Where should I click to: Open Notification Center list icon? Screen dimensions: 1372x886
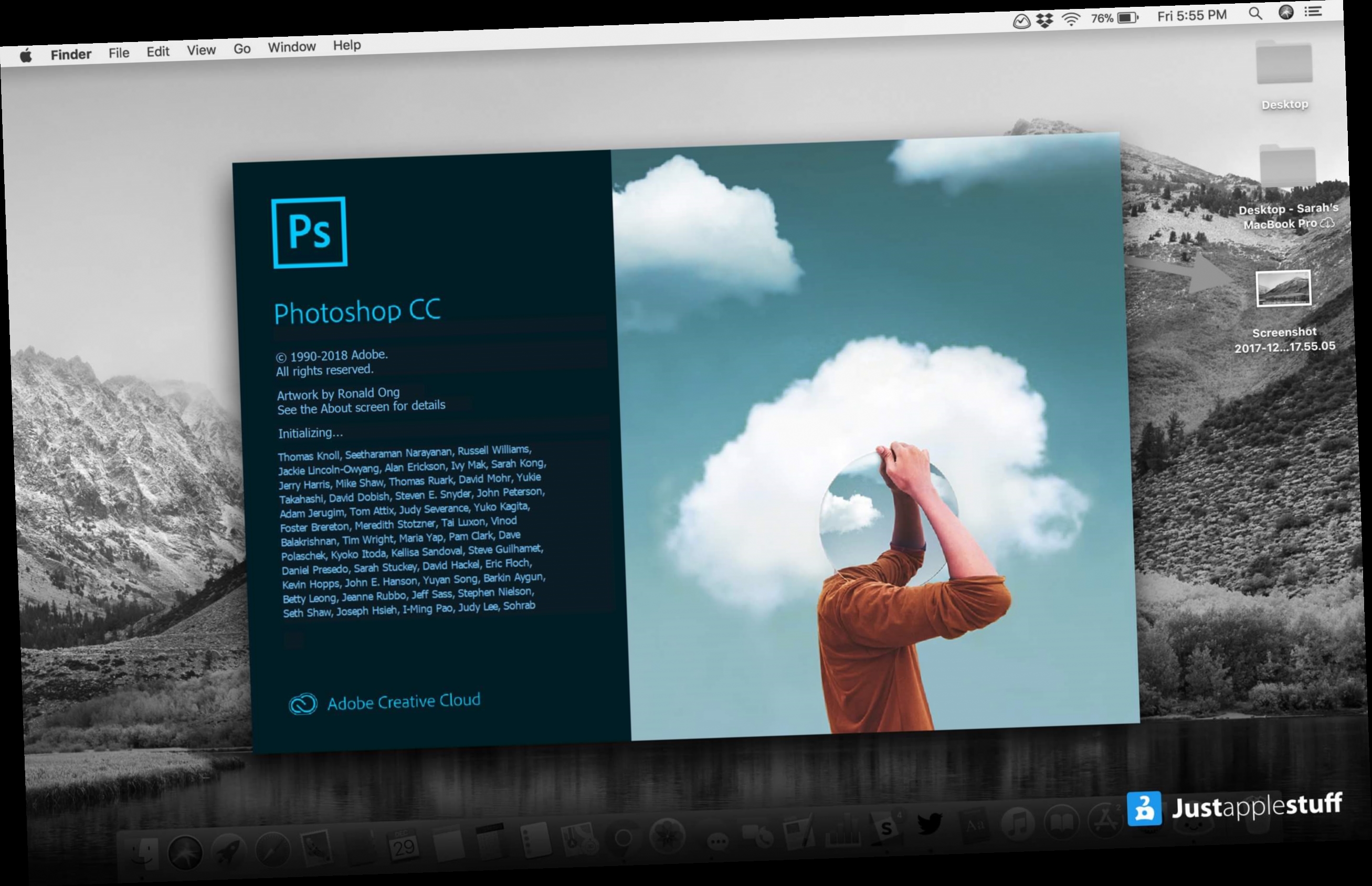point(1313,11)
